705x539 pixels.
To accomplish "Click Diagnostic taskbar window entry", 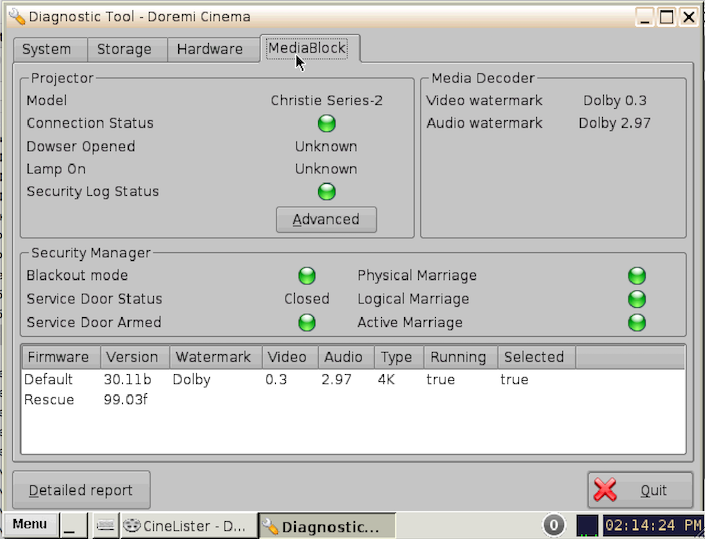I will (327, 525).
